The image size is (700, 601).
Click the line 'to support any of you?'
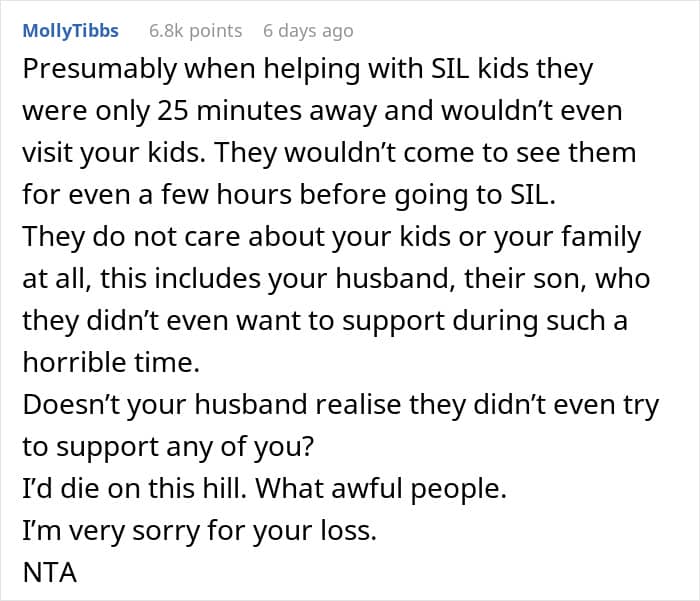168,447
